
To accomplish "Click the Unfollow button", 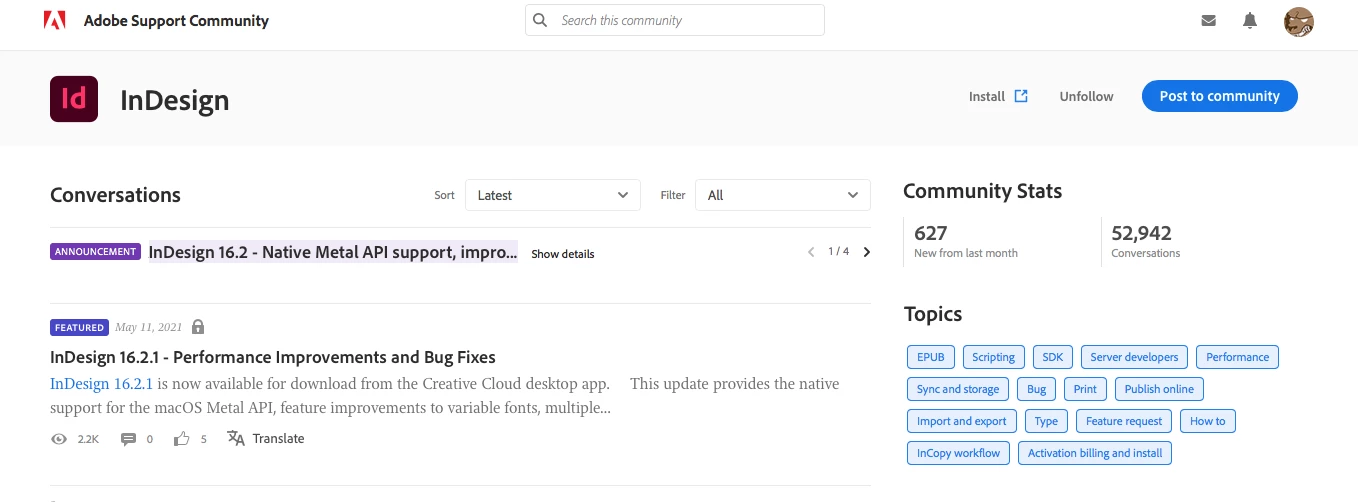I will coord(1086,96).
